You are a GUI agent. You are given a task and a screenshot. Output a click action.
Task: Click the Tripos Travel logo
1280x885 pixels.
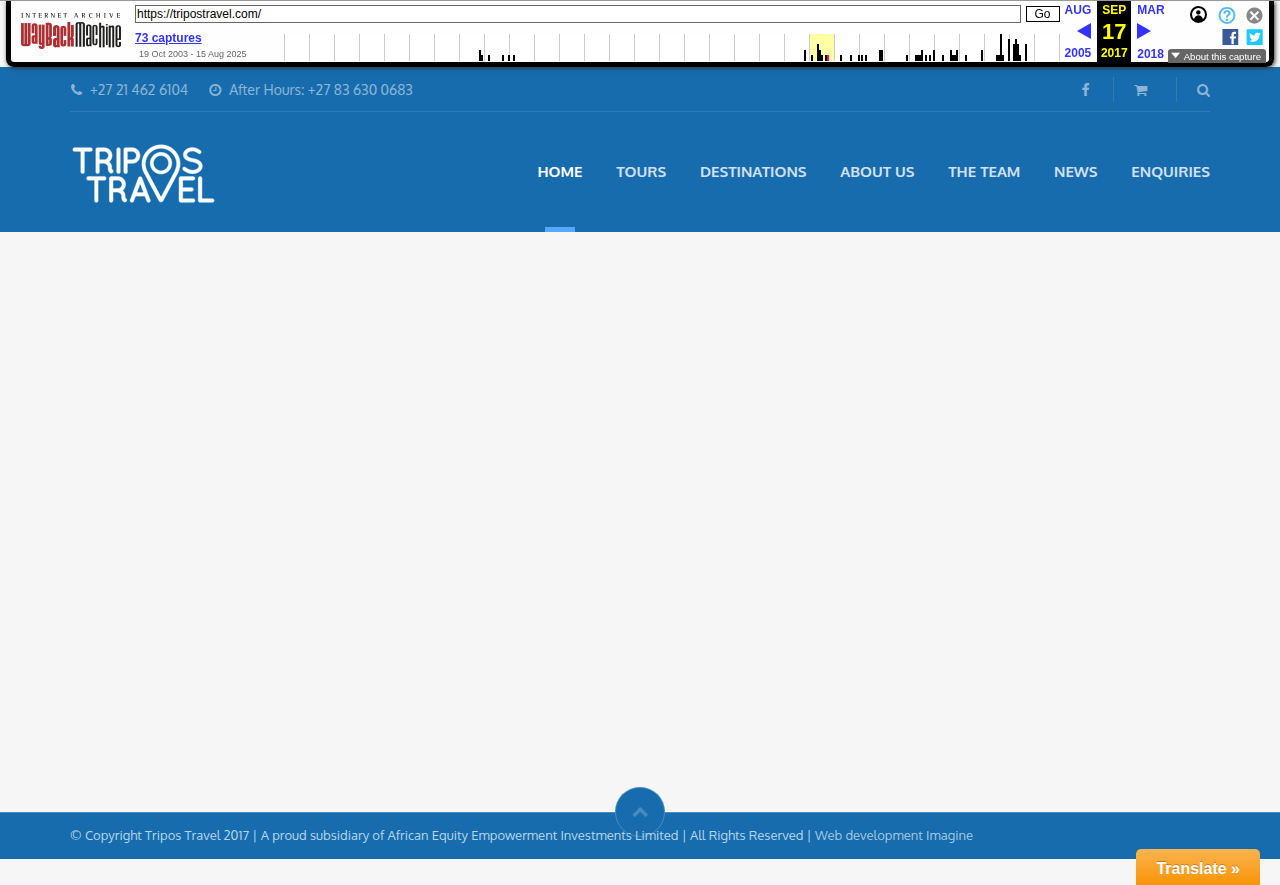[143, 174]
